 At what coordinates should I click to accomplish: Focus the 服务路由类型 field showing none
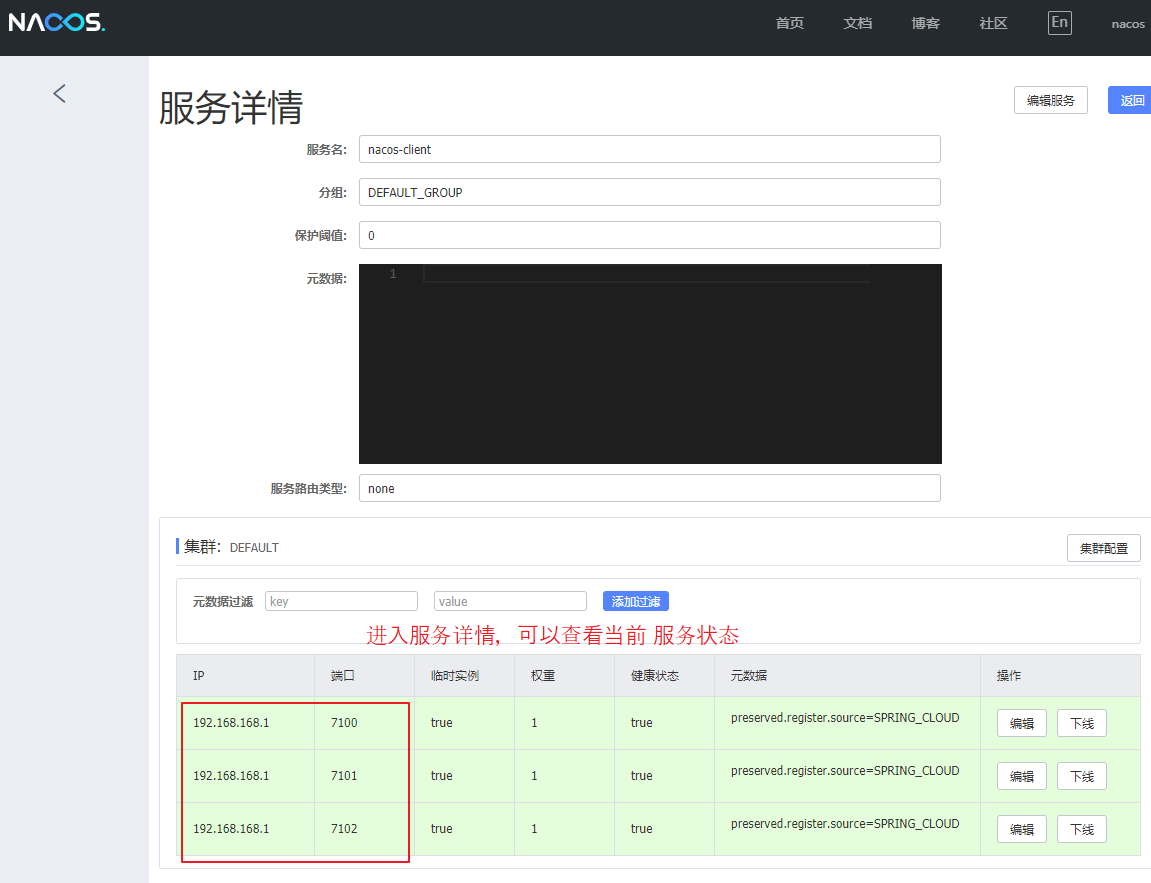pos(650,488)
